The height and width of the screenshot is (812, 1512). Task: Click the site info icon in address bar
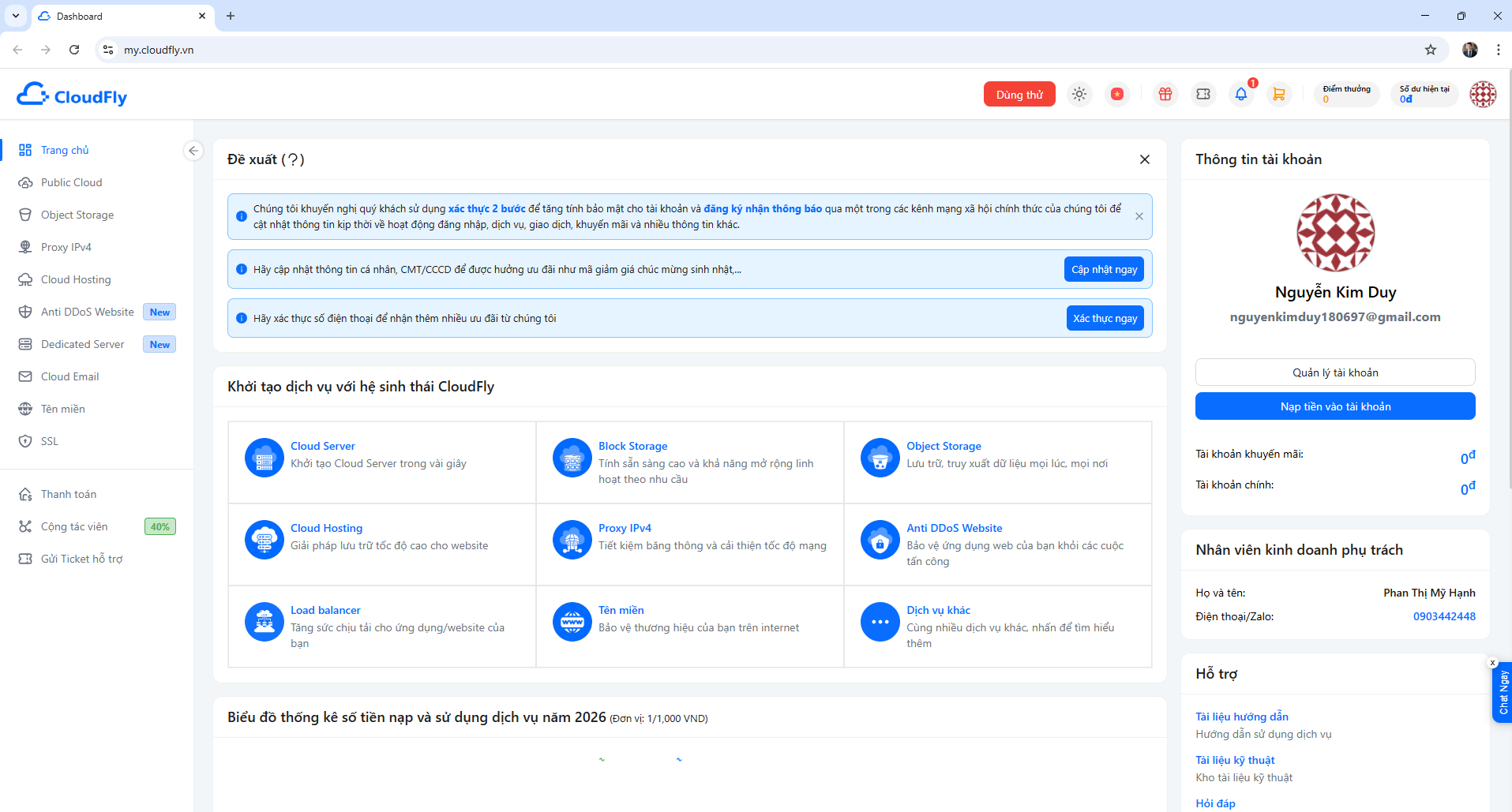tap(108, 50)
